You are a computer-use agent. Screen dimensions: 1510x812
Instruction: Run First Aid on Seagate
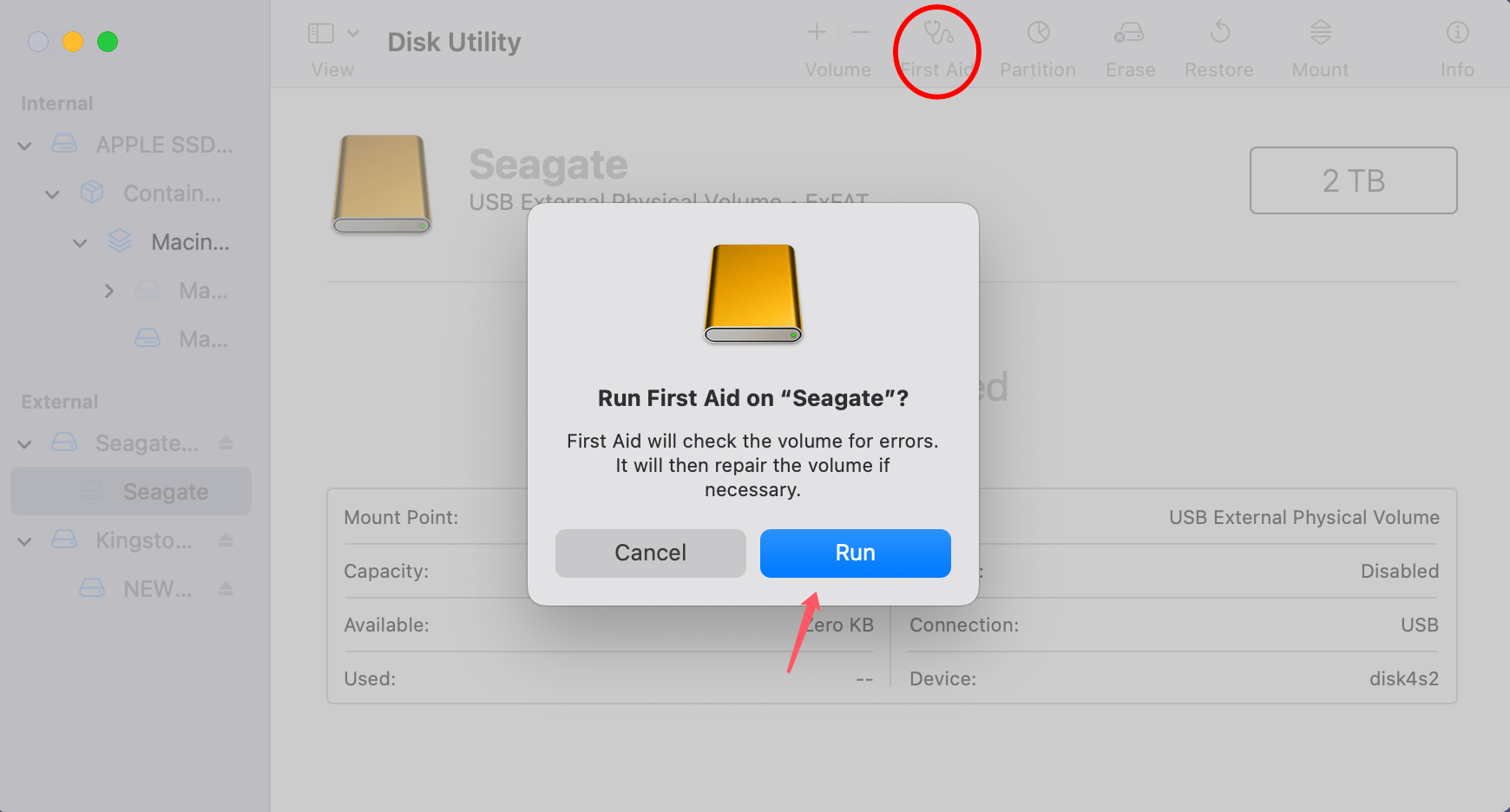[x=855, y=553]
